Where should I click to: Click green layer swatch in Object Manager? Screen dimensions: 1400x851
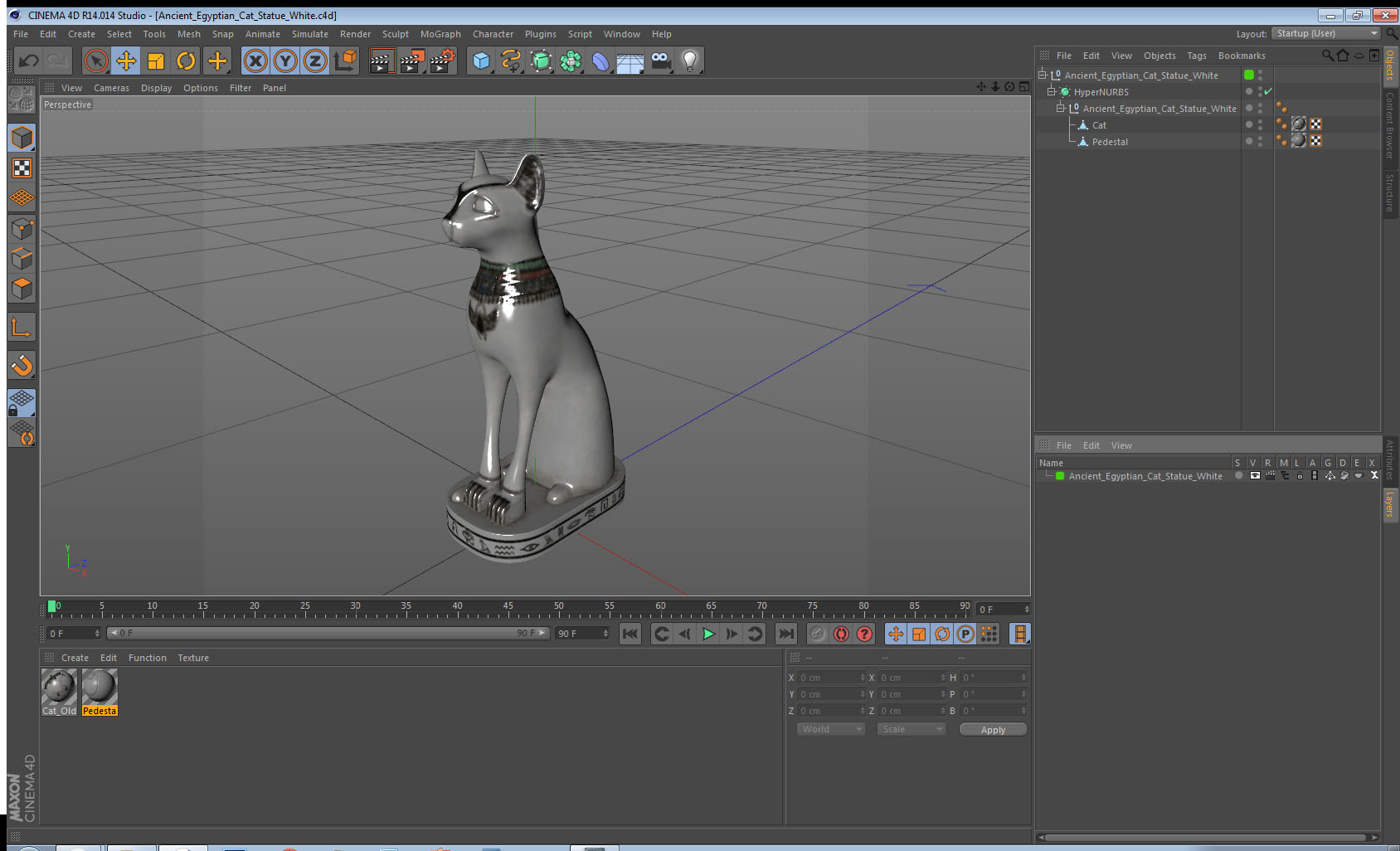(x=1249, y=75)
